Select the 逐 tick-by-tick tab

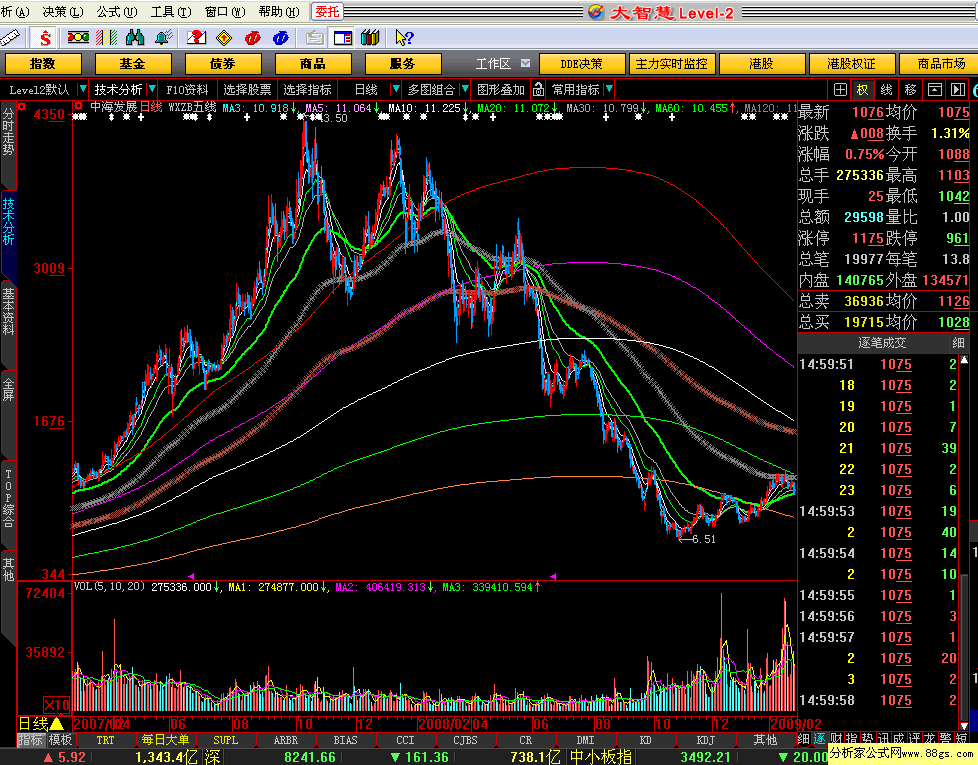point(819,739)
